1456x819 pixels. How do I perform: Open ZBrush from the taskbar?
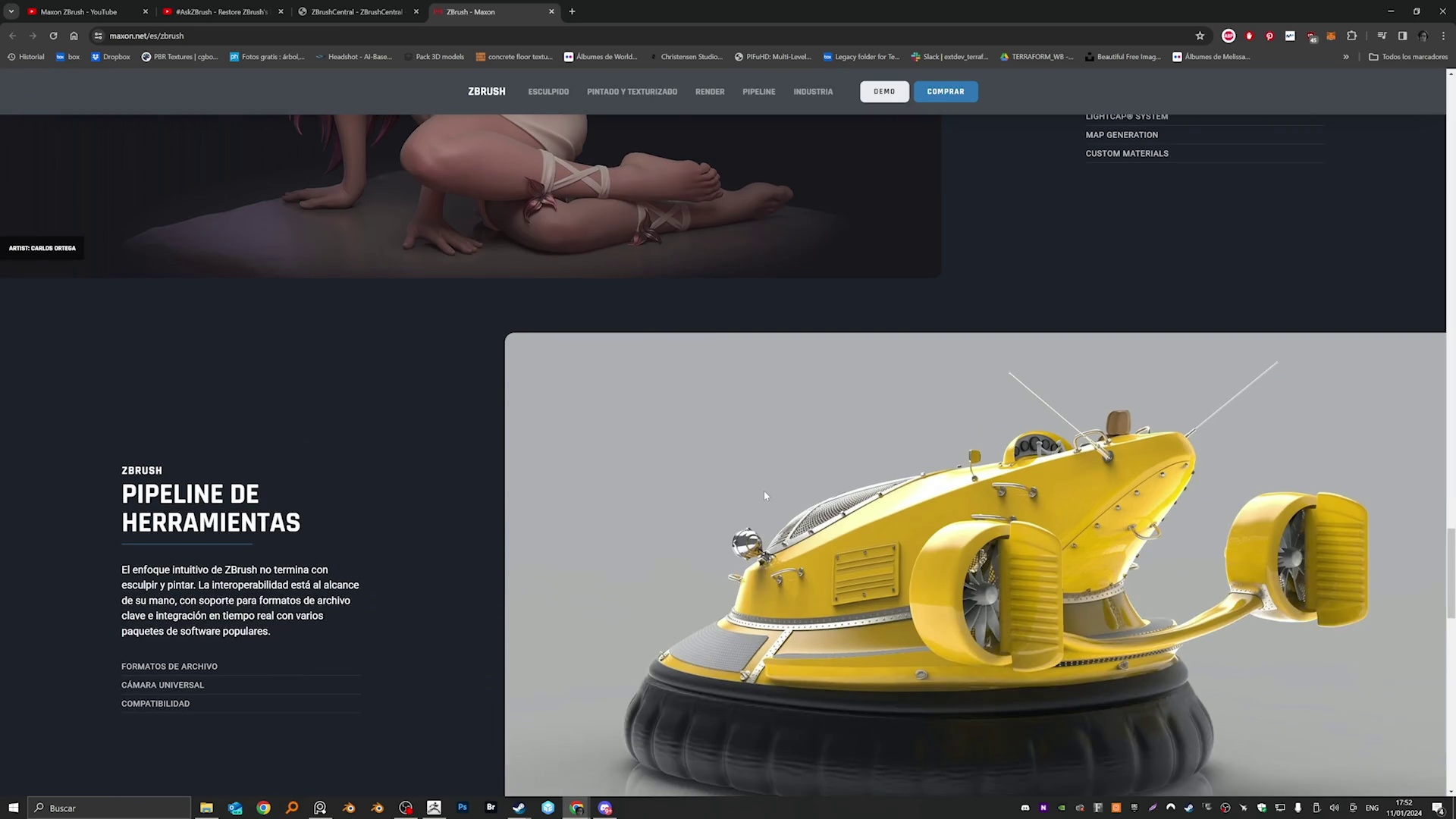(x=434, y=808)
